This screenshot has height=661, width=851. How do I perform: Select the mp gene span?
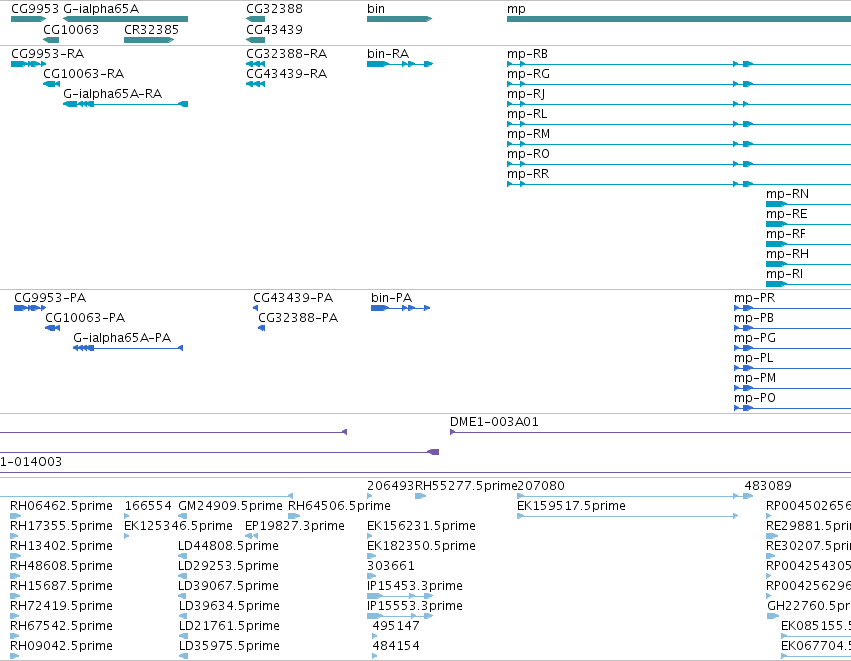pyautogui.click(x=679, y=19)
